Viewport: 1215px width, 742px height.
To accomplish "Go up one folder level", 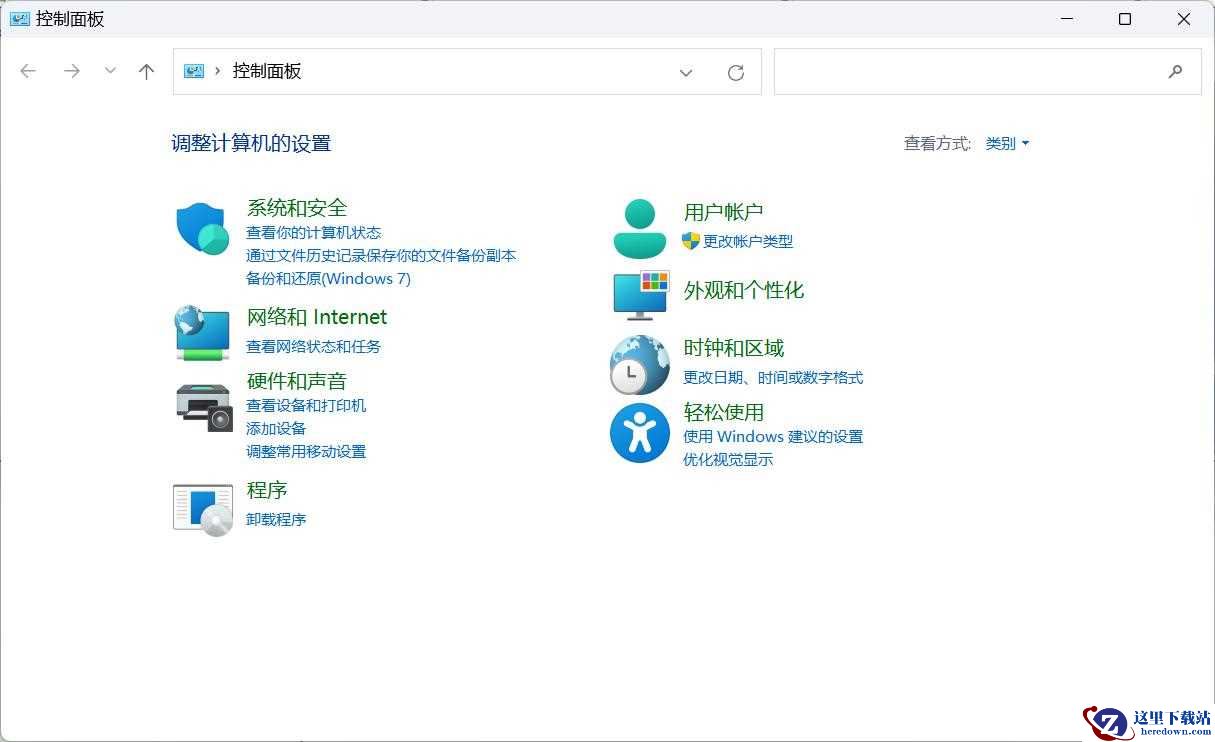I will coord(147,71).
